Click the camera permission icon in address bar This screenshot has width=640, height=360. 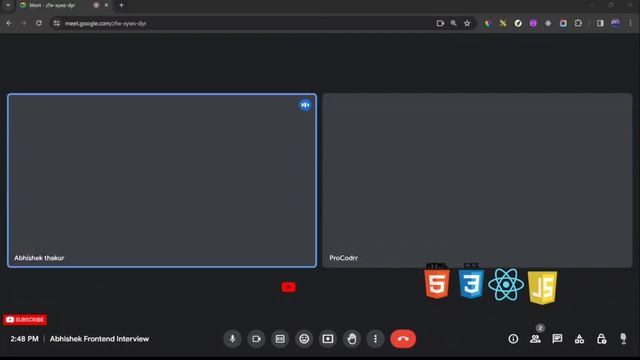pyautogui.click(x=440, y=23)
